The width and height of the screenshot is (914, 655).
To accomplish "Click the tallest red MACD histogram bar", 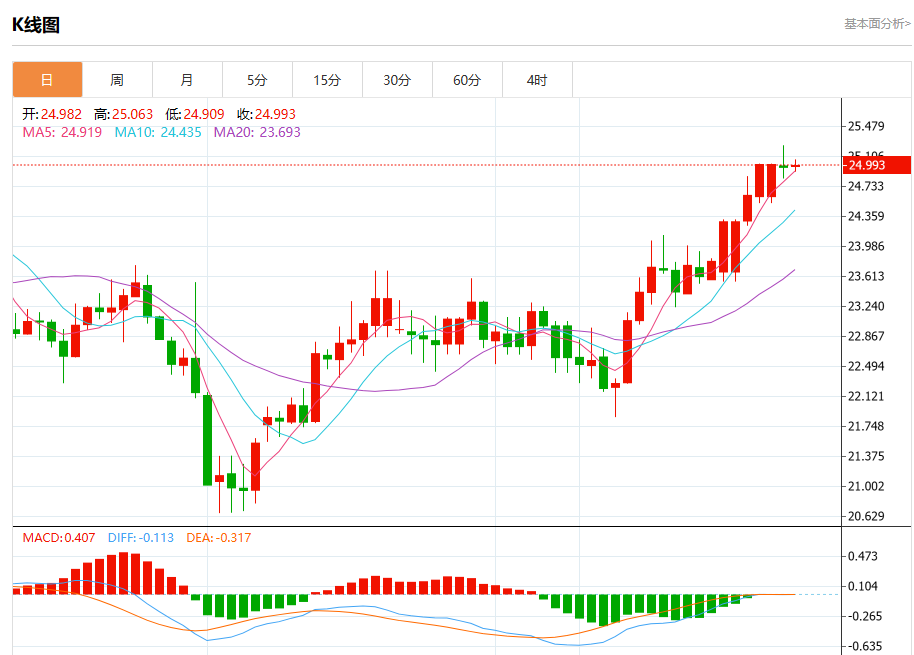I will tap(123, 573).
